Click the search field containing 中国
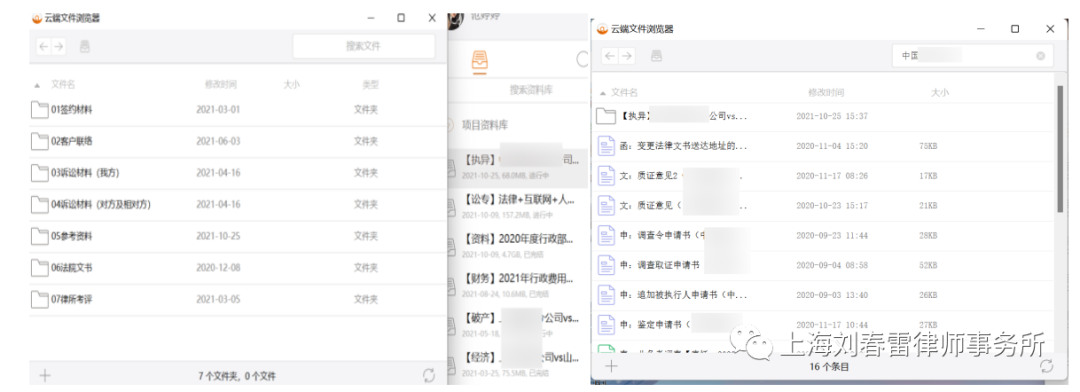Viewport: 1080px width, 392px height. coord(972,56)
